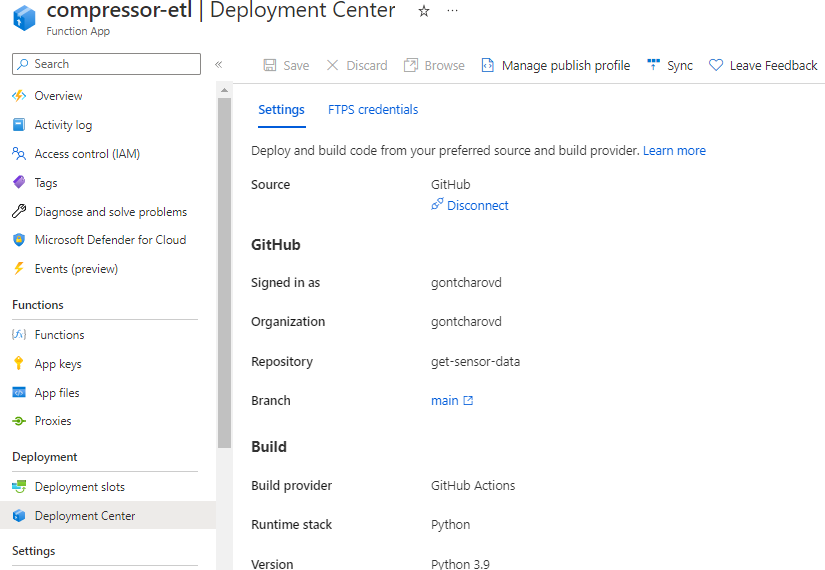Open the more options ellipsis in the header
Image resolution: width=825 pixels, height=570 pixels.
pos(452,11)
